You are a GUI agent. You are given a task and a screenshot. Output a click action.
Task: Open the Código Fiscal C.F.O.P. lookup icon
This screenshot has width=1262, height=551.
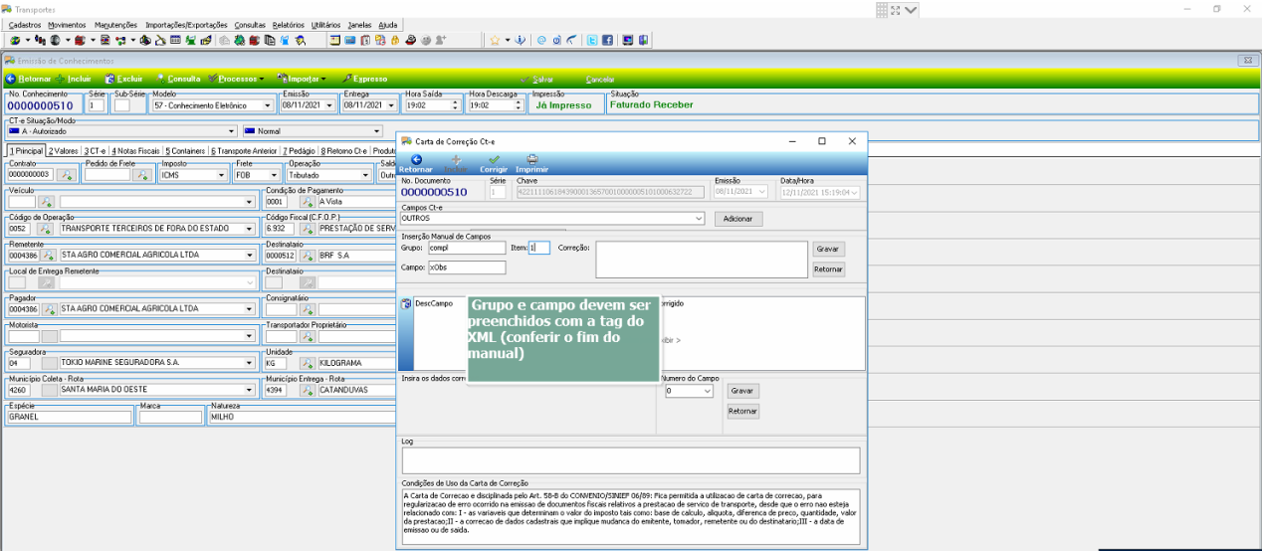pos(308,228)
